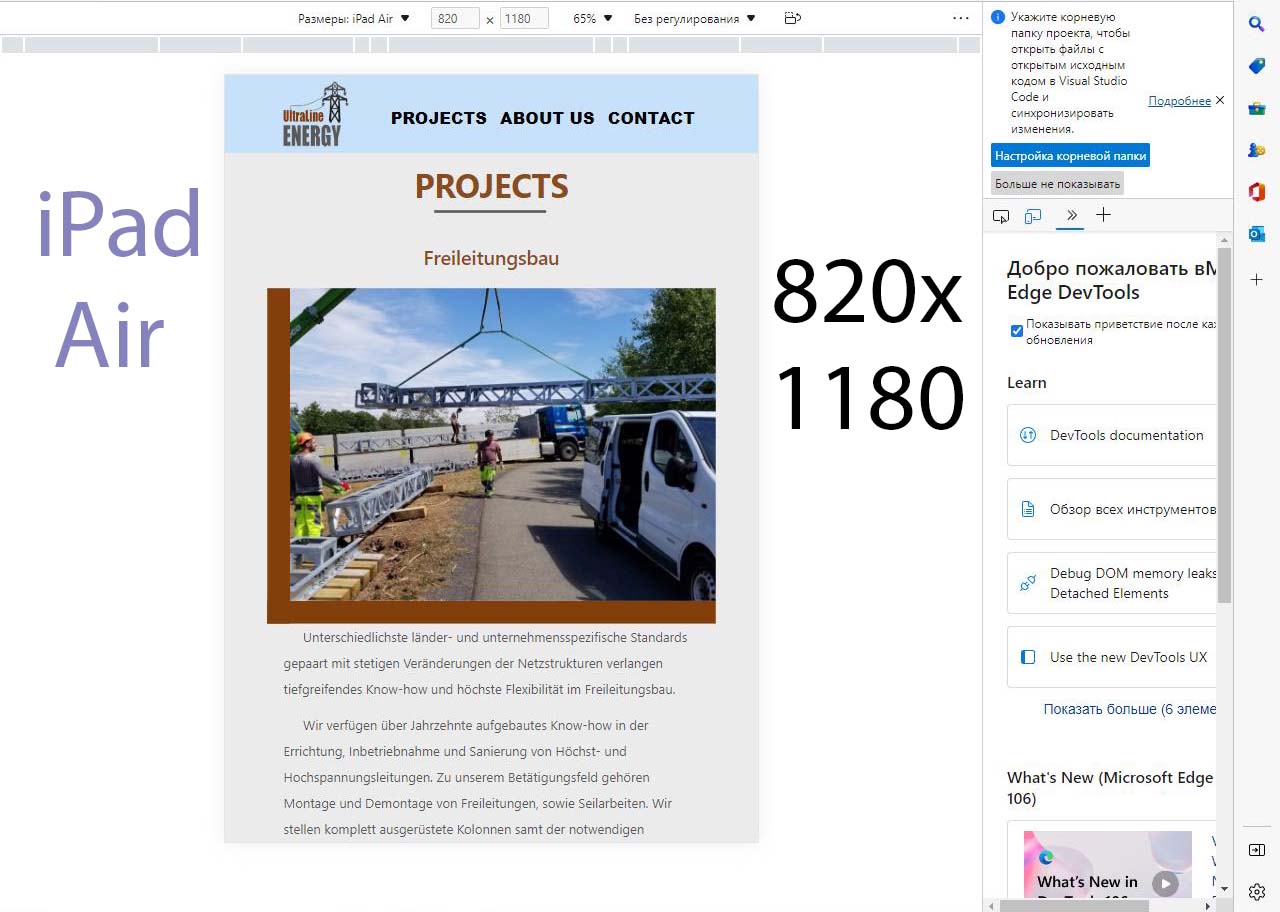
Task: Click the "Подробнее" link
Action: [1179, 101]
